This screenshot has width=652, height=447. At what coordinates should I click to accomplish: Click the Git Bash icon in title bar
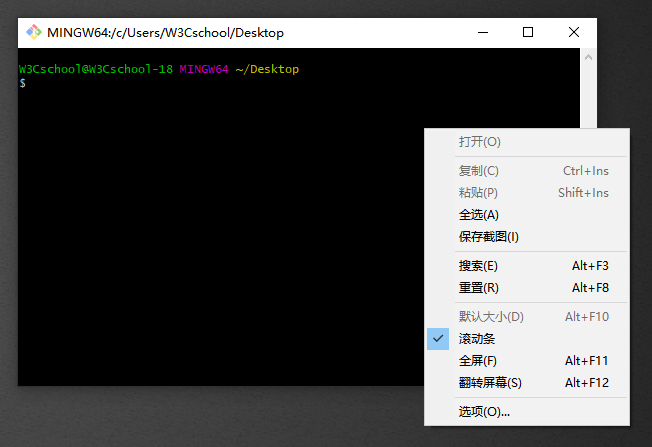click(33, 32)
